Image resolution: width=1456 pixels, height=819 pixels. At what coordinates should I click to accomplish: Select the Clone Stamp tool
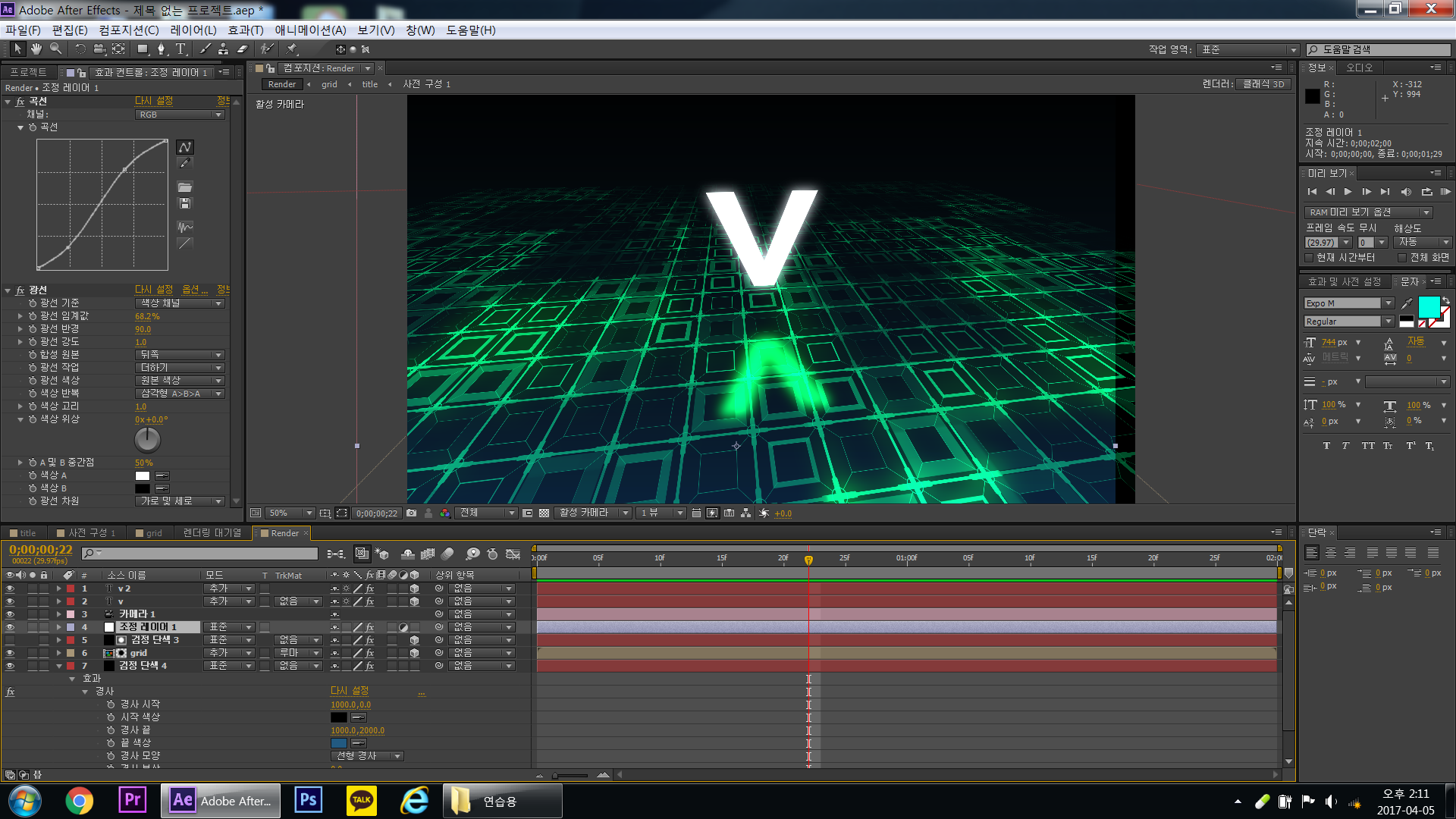click(223, 49)
